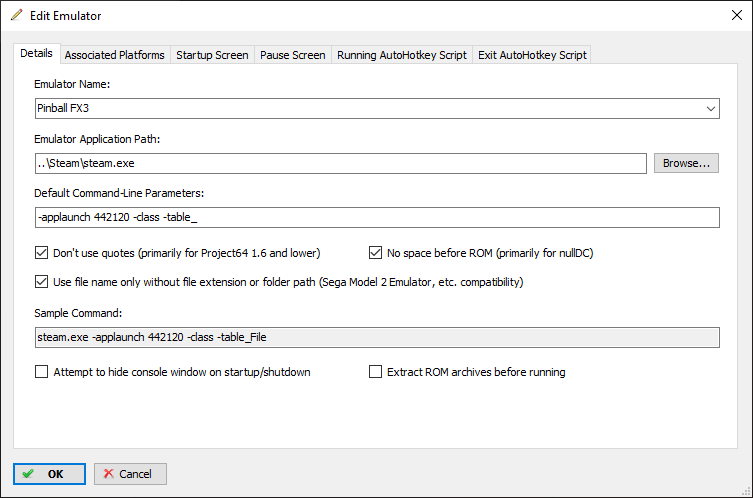Click the Sample Command label

pyautogui.click(x=78, y=313)
